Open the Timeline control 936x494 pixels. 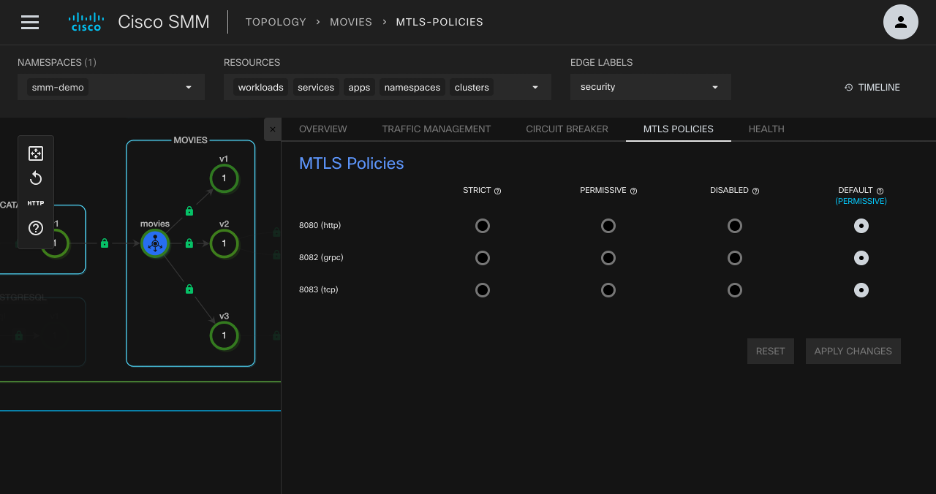coord(872,87)
